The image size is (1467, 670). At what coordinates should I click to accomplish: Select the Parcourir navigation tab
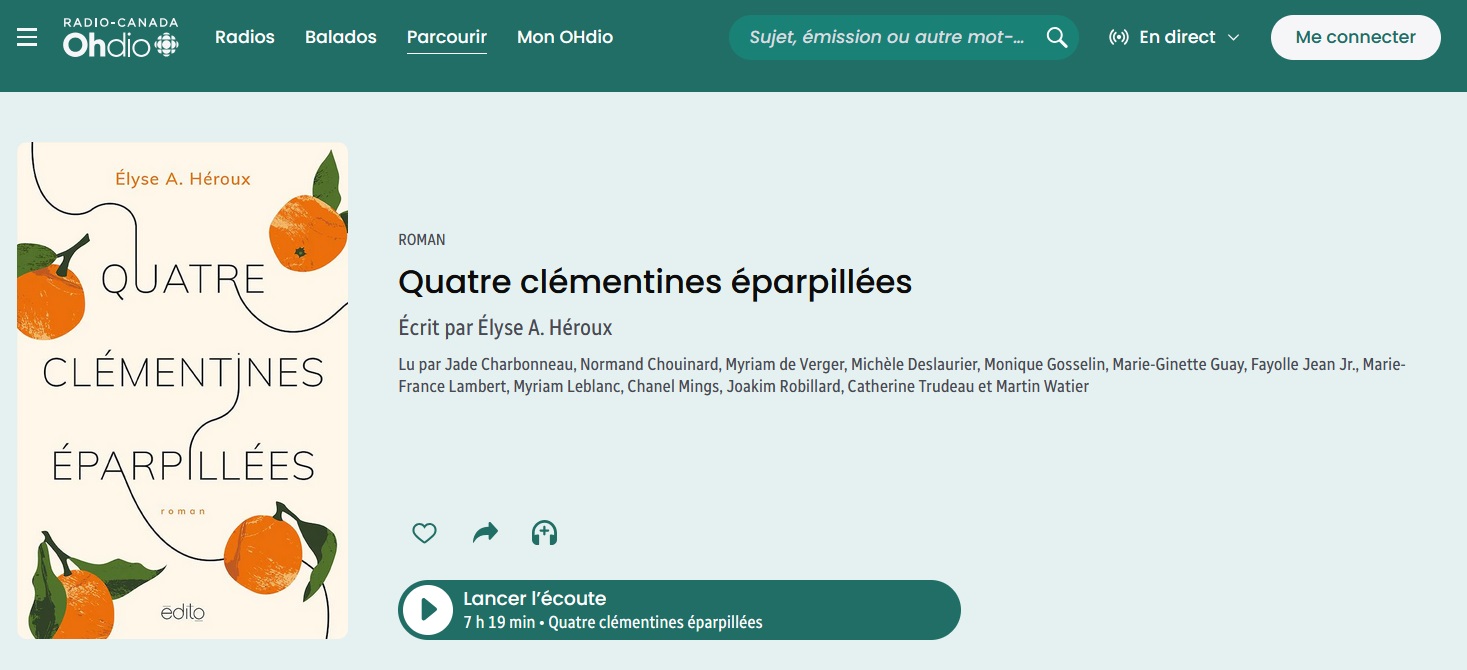tap(447, 37)
